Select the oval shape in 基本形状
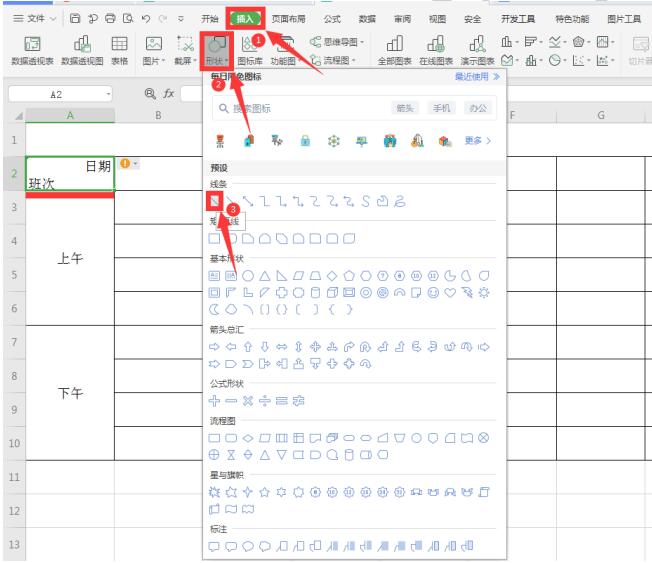This screenshot has height=563, width=652. coord(248,276)
